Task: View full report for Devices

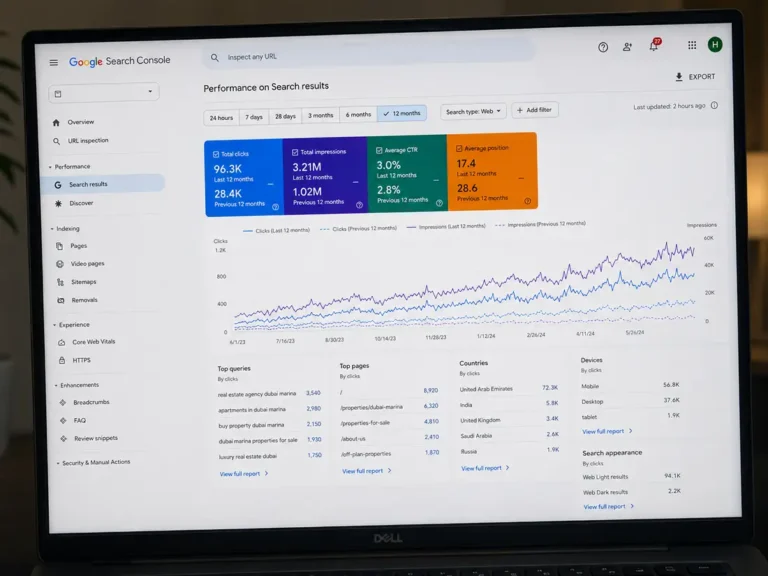Action: click(x=607, y=432)
